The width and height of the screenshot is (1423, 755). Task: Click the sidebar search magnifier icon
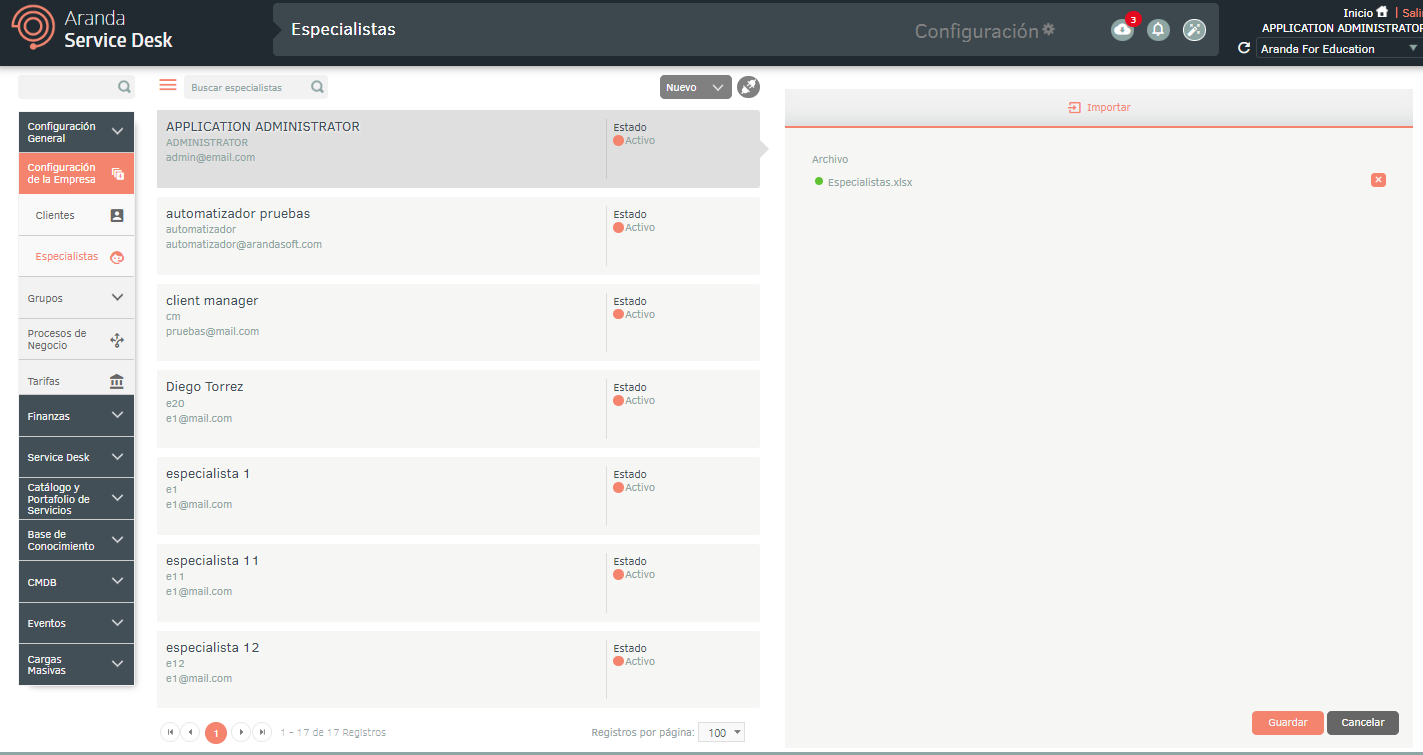click(124, 87)
